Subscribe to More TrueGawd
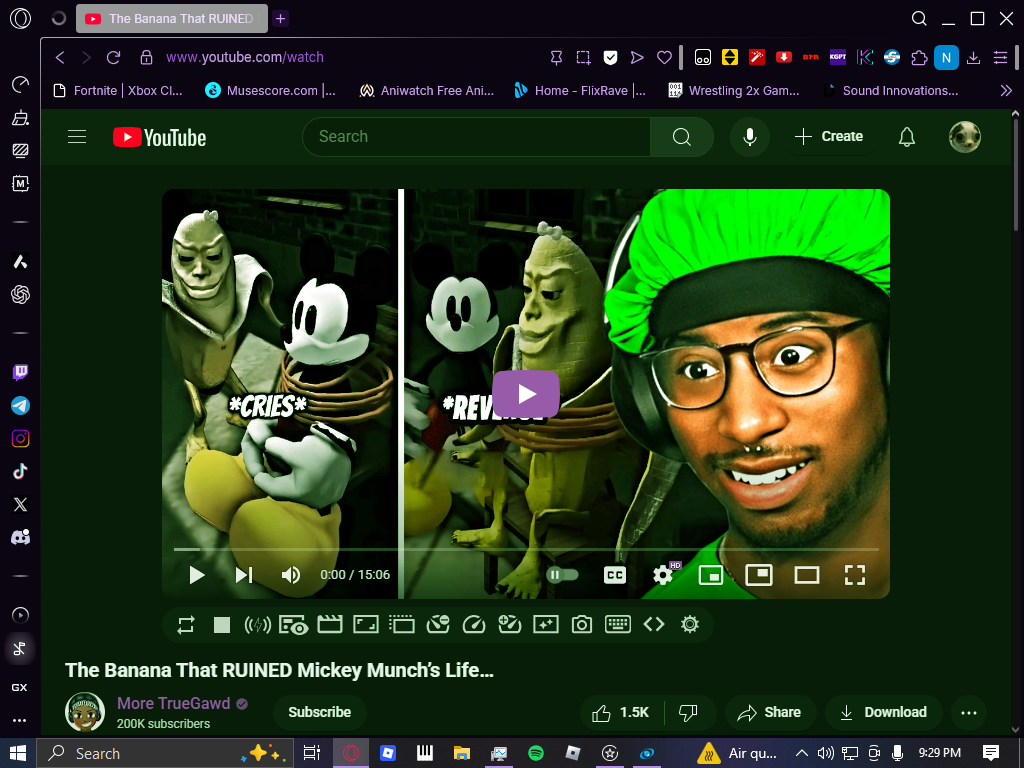 pyautogui.click(x=319, y=712)
